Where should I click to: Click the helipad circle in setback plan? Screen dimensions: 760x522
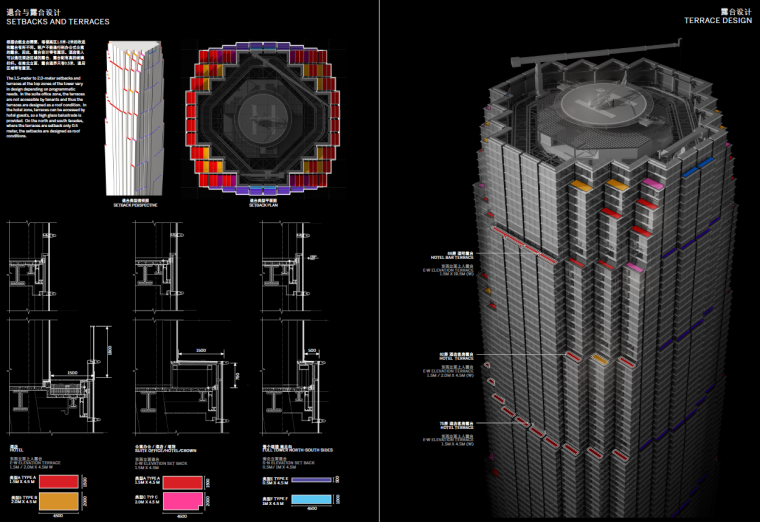click(x=256, y=116)
